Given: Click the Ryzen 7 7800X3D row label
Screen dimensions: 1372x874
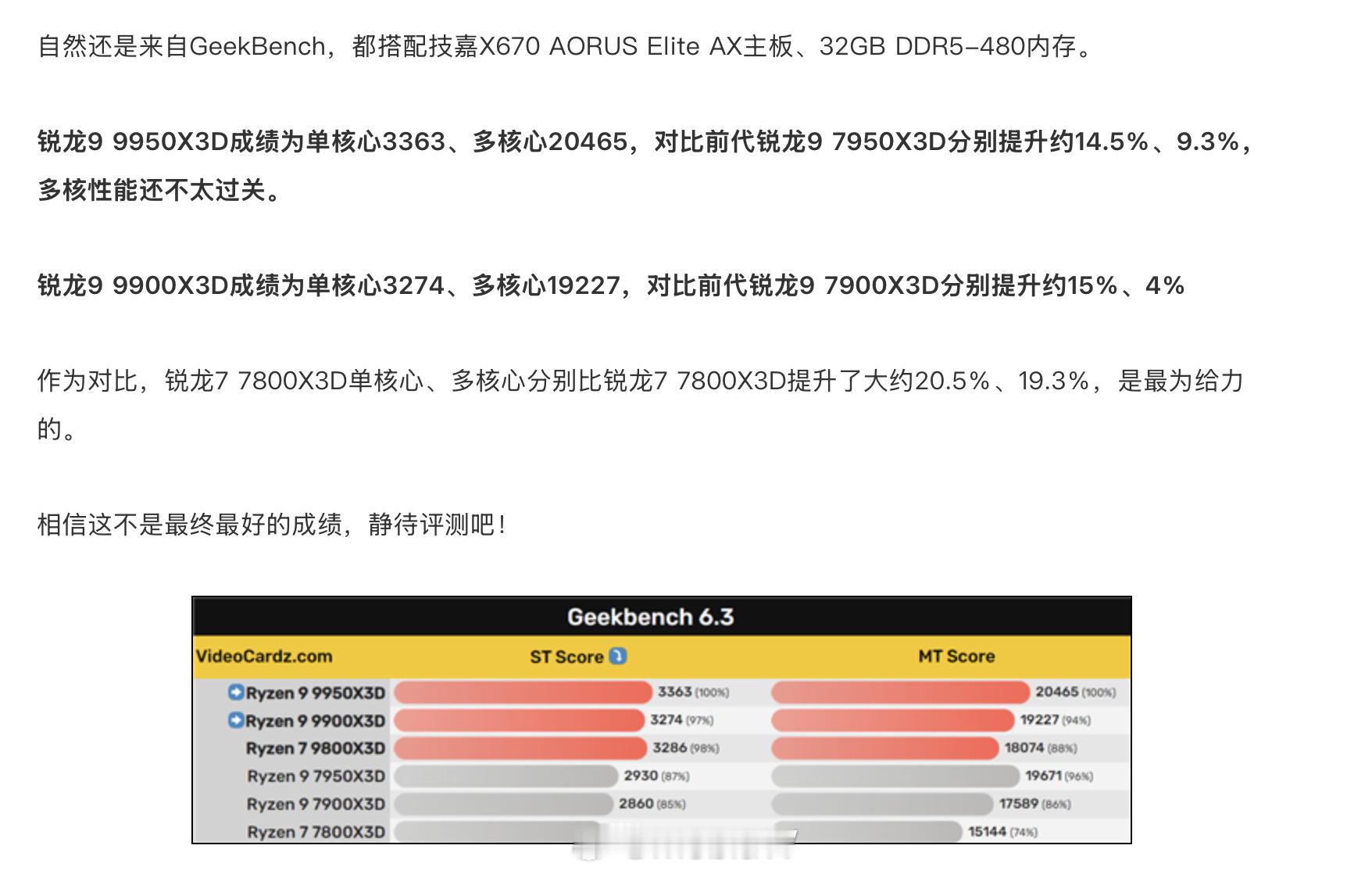Looking at the screenshot, I should [x=316, y=832].
